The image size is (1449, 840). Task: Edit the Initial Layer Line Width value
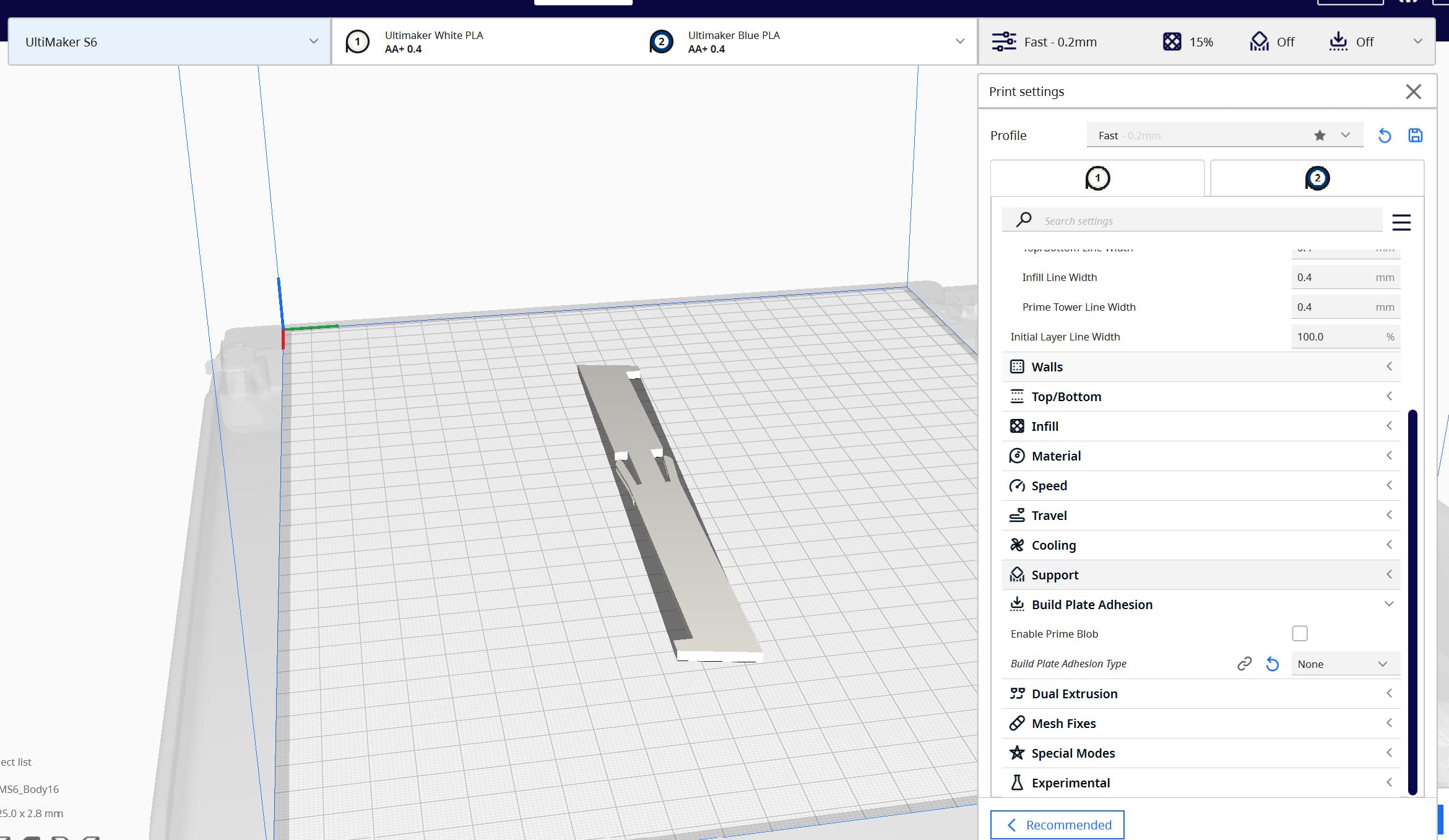(1346, 337)
